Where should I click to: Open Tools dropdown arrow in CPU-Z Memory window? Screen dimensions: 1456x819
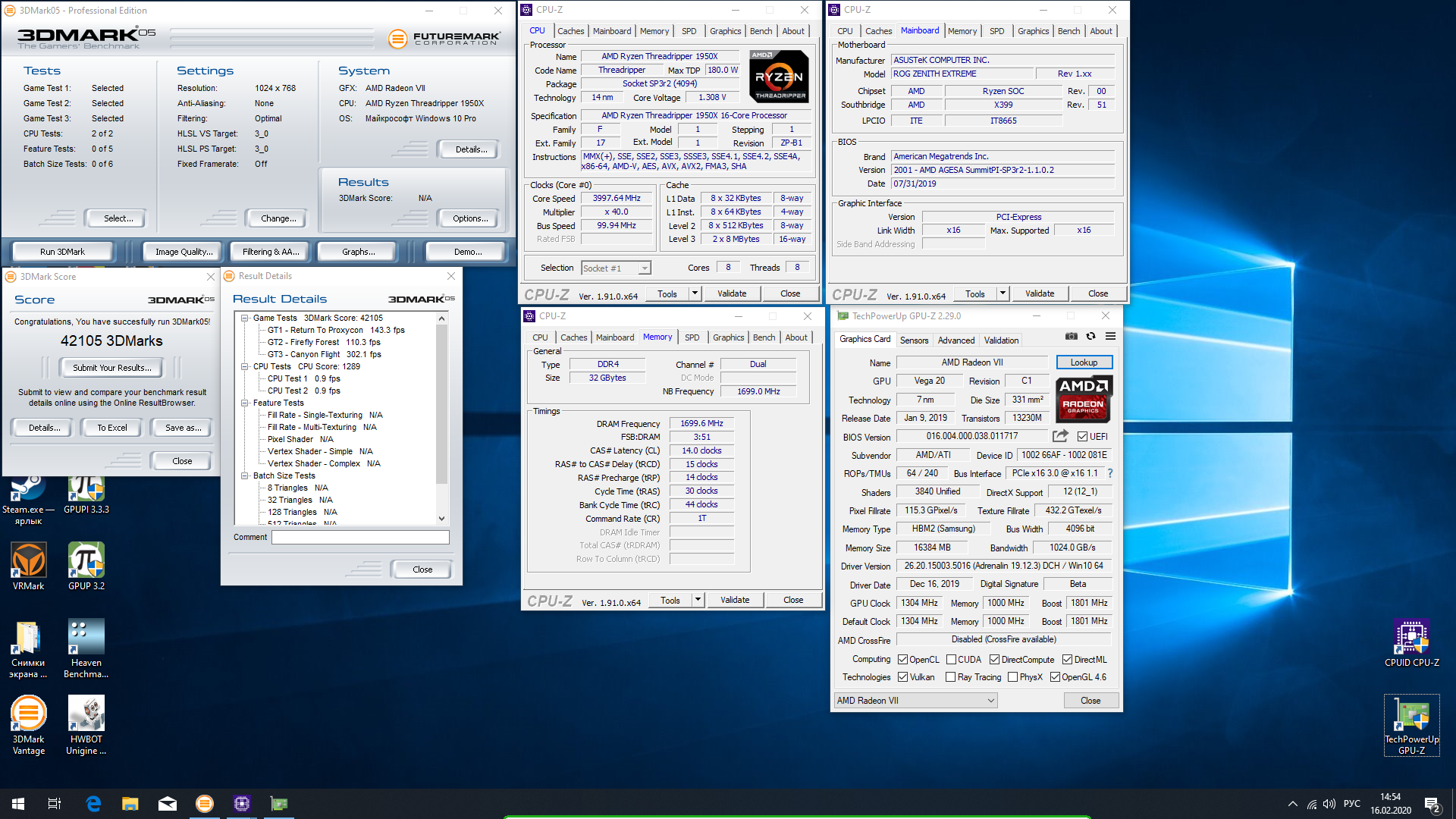[698, 600]
